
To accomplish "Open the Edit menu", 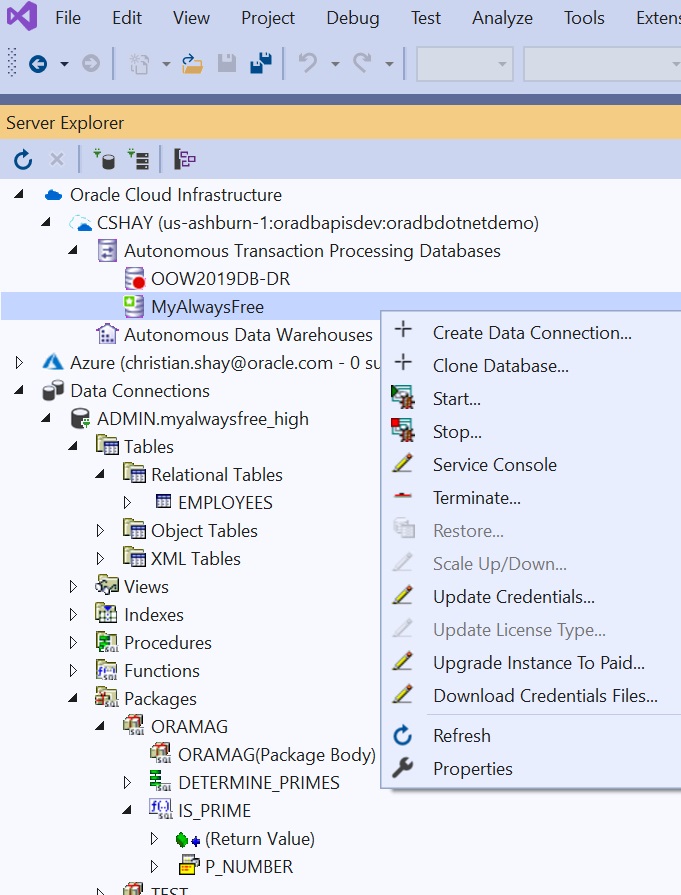I will tap(127, 18).
